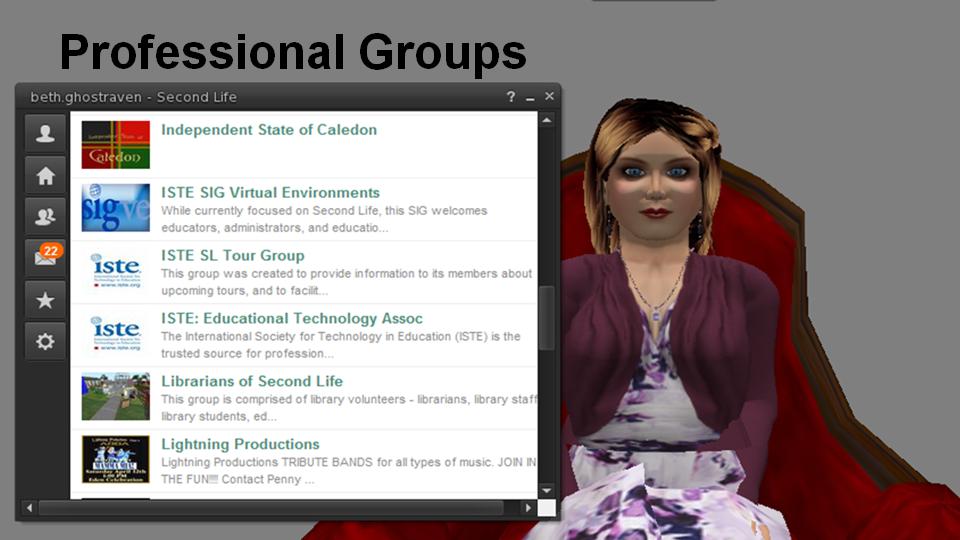Minimize the beth.ghostraven Second Life window
This screenshot has width=960, height=540.
pyautogui.click(x=530, y=98)
